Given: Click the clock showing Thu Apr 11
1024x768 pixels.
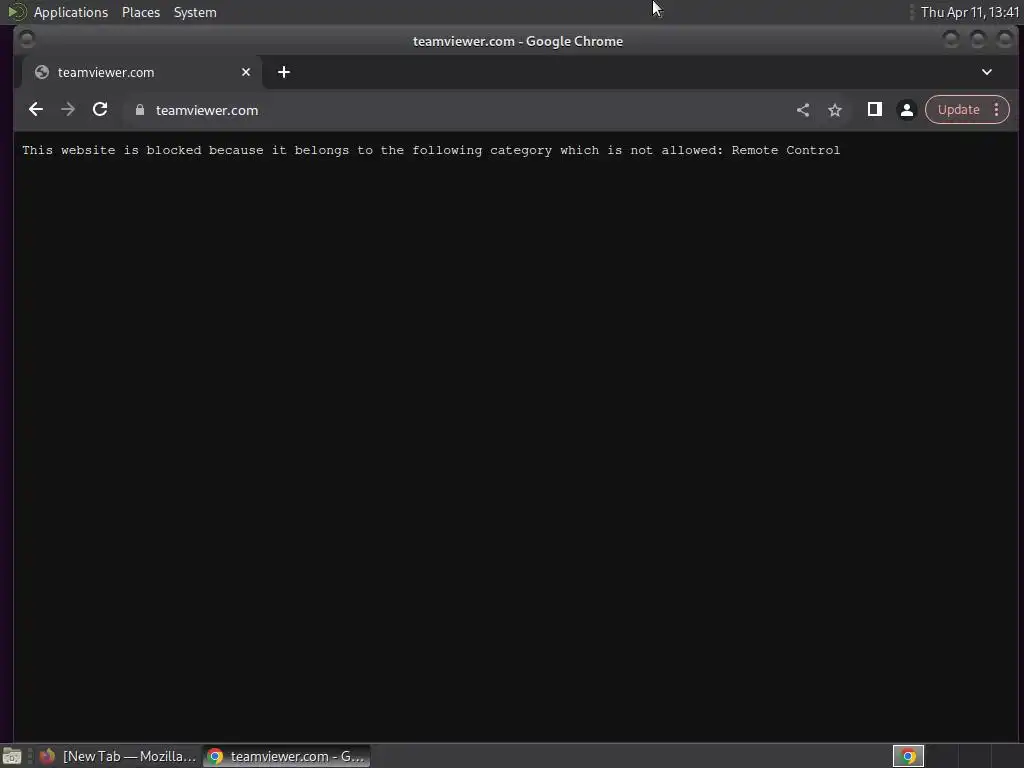Looking at the screenshot, I should tap(969, 12).
